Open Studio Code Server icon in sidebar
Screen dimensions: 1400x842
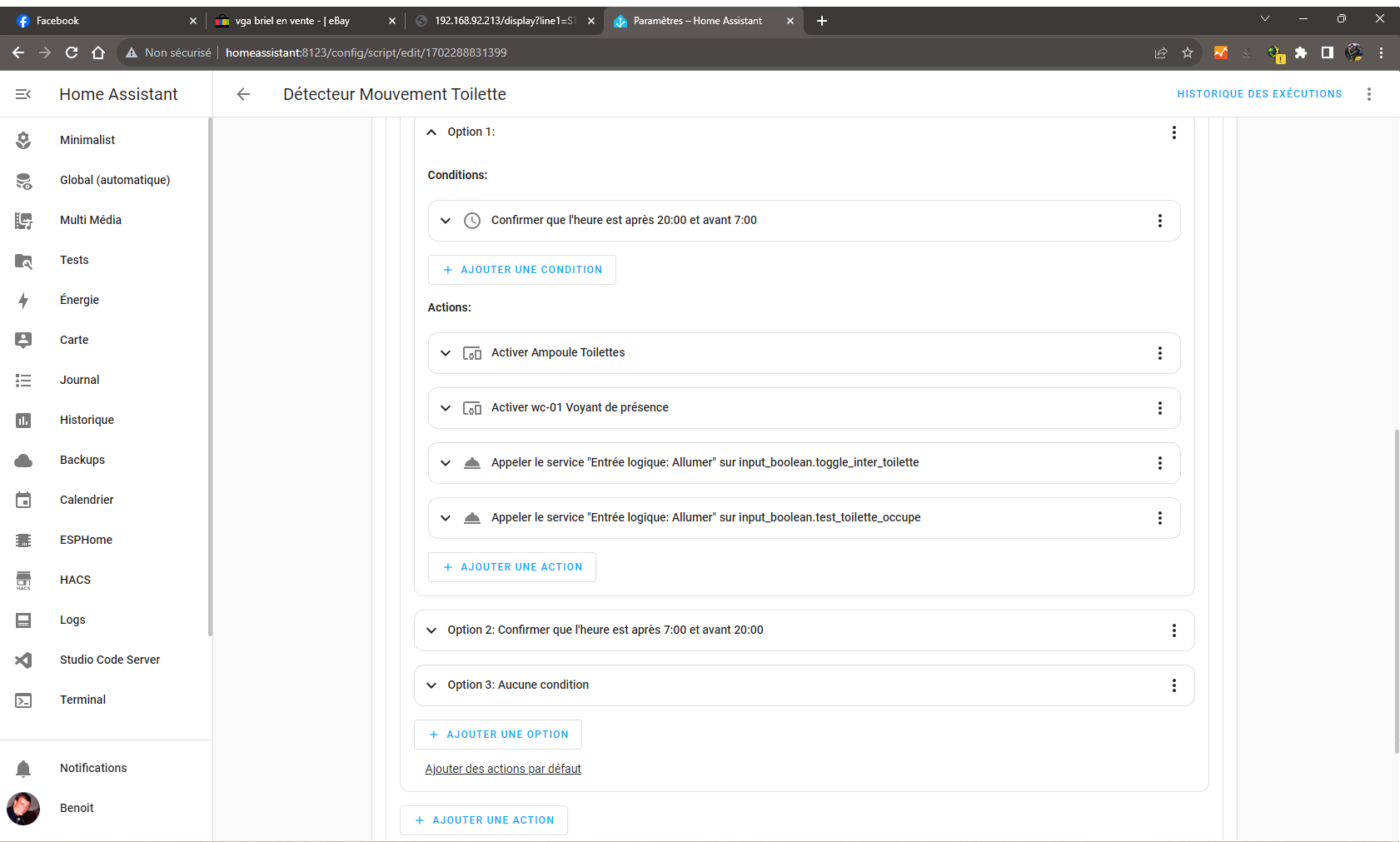tap(23, 660)
